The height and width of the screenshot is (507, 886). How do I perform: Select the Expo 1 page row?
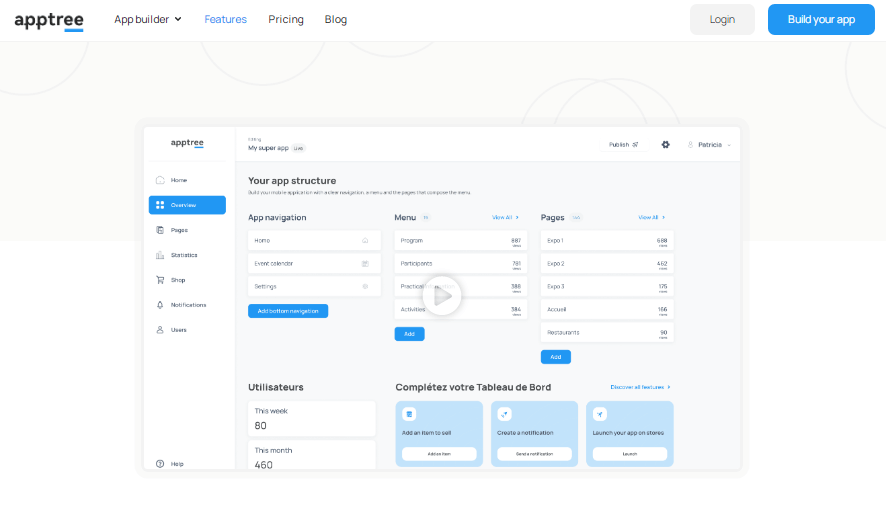pos(607,241)
